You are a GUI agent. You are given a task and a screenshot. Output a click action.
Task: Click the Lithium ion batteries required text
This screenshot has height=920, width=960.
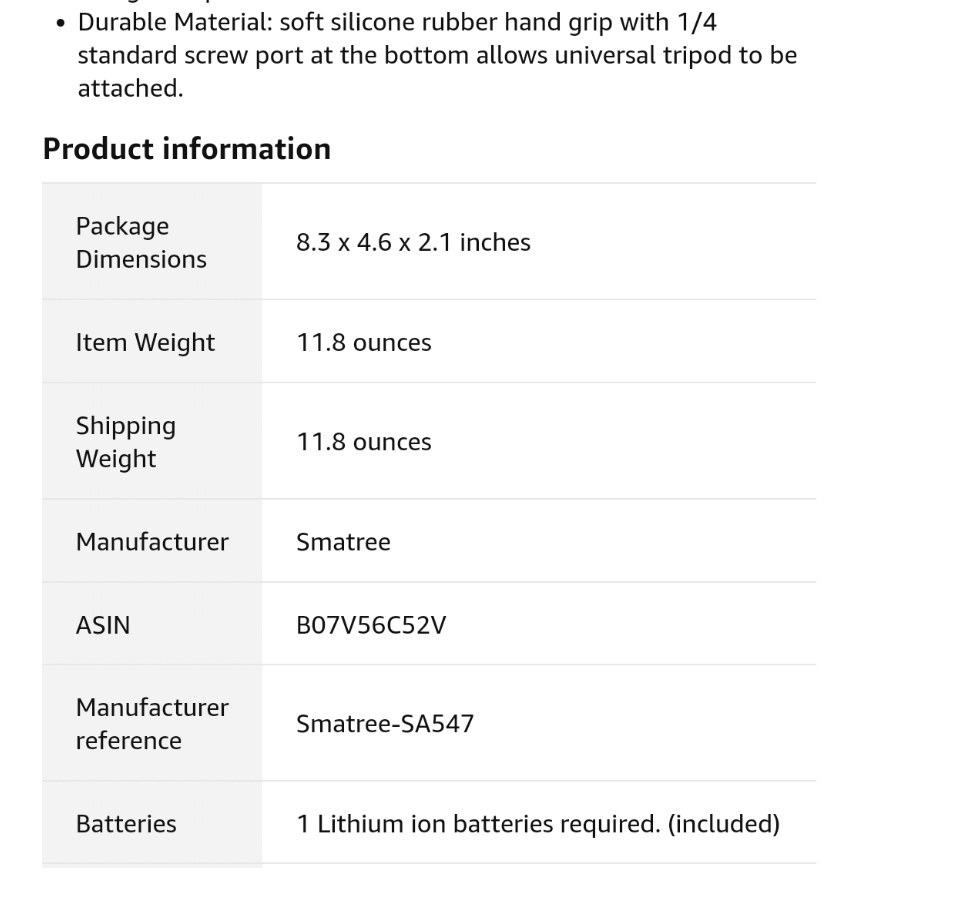coord(480,824)
